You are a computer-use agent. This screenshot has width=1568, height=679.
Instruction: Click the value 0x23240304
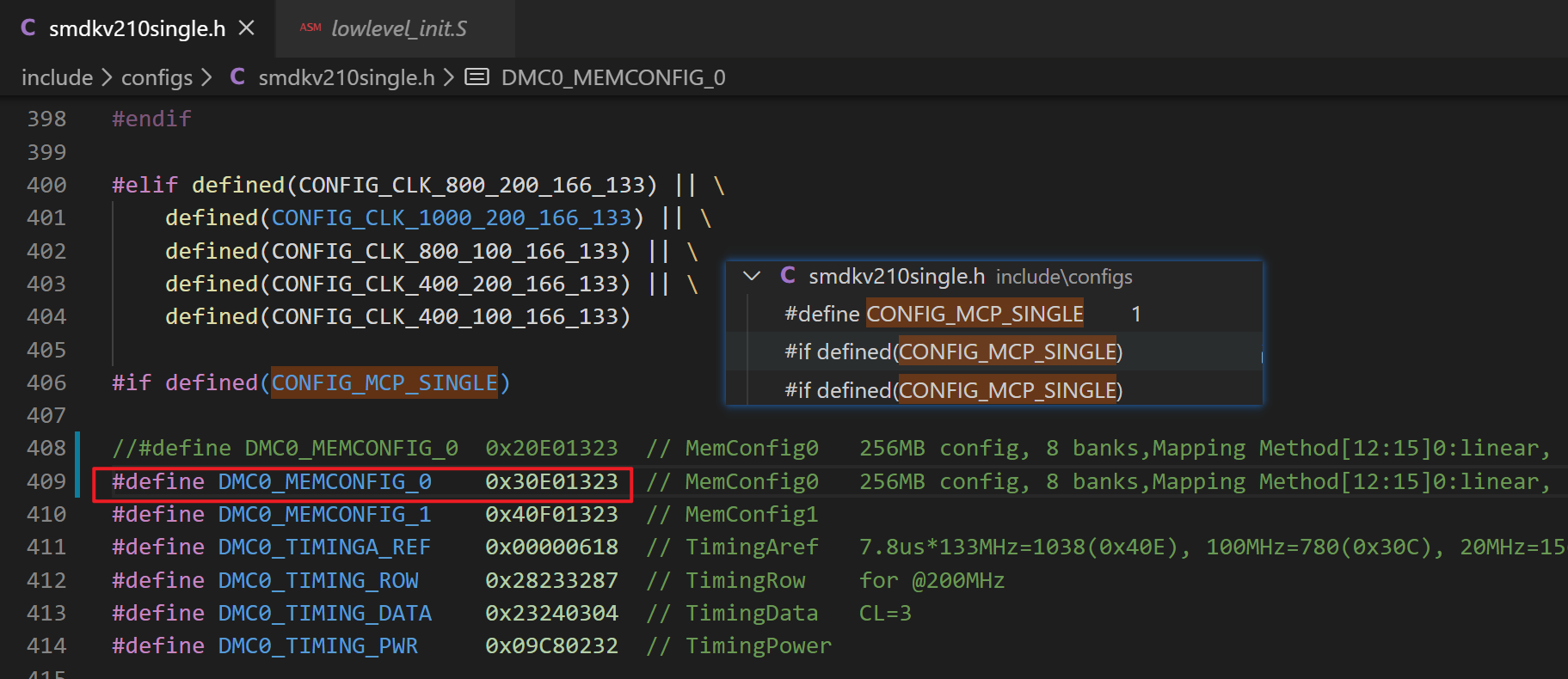(551, 613)
